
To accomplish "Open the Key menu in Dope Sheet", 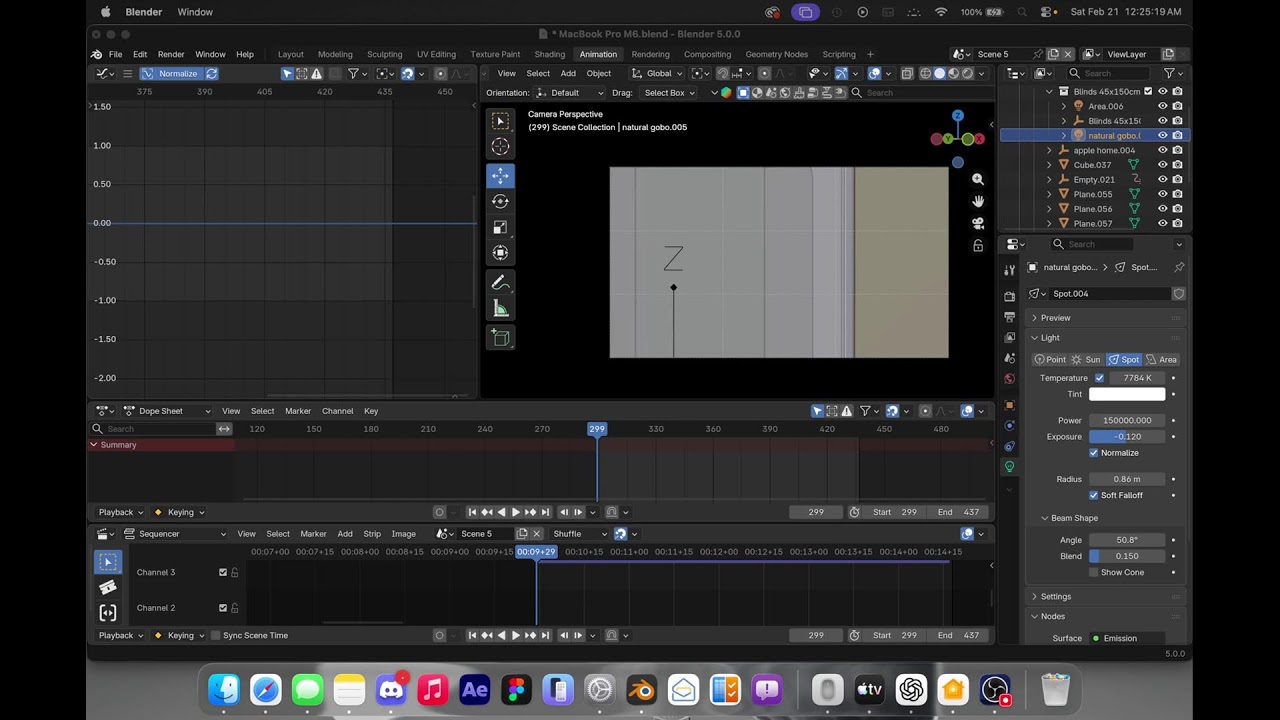I will point(371,411).
